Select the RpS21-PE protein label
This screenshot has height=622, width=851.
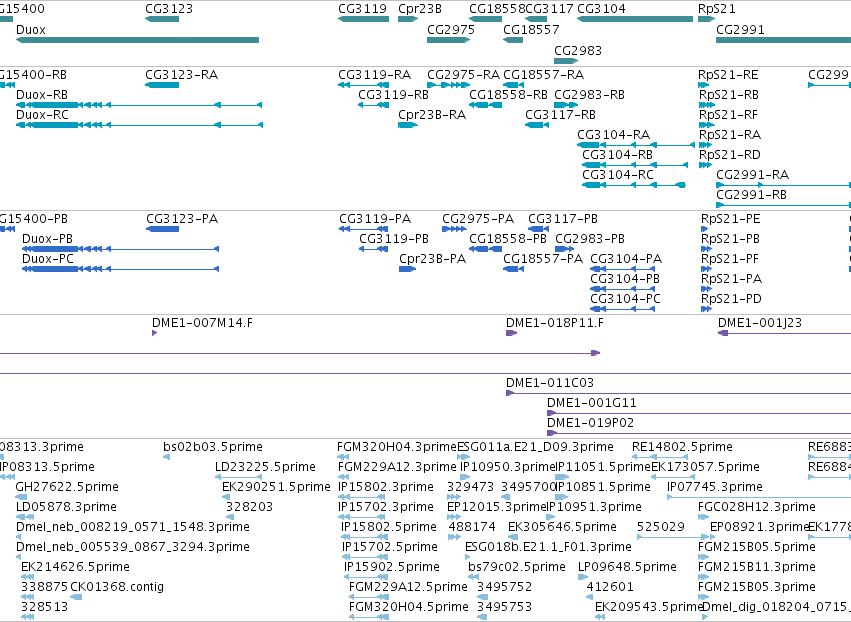click(731, 219)
